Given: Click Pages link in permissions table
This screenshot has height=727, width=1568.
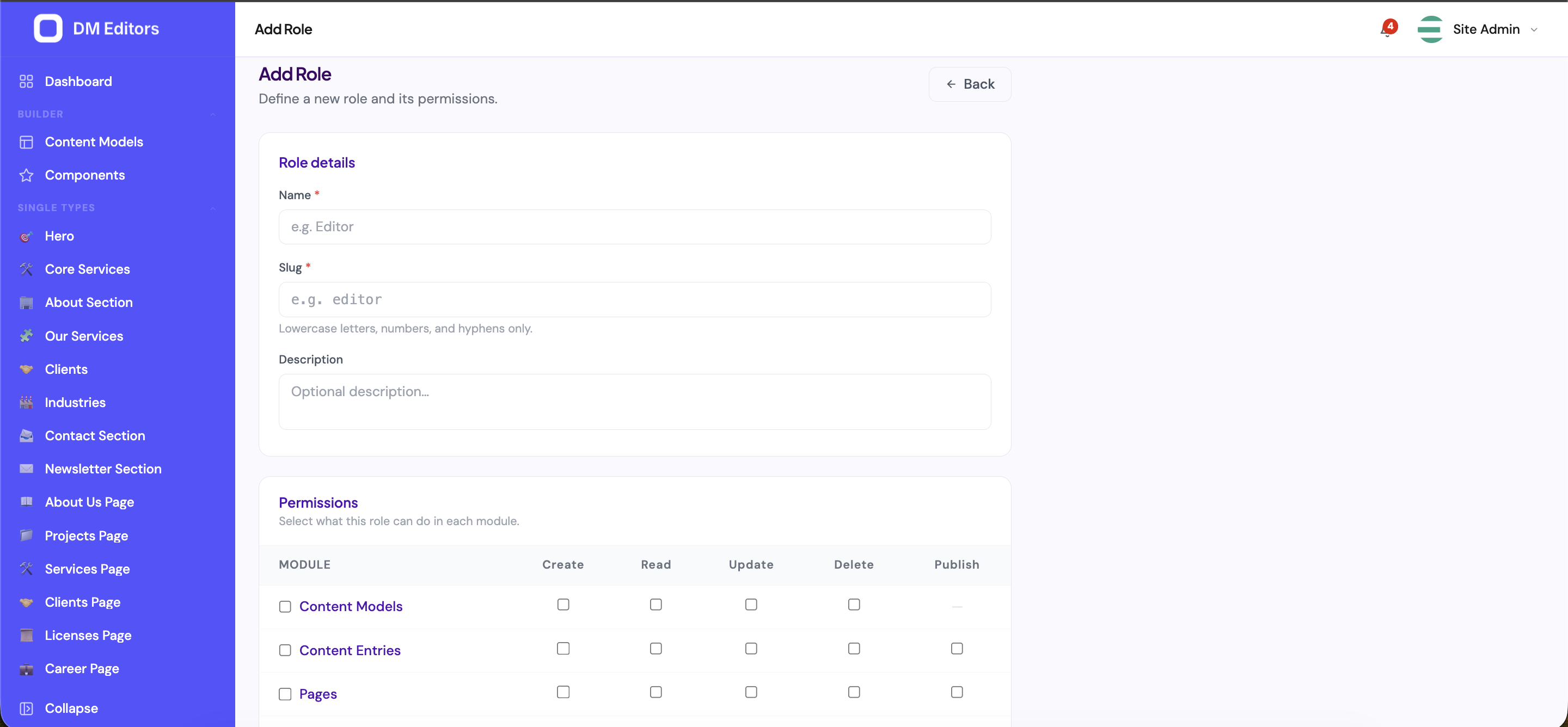Looking at the screenshot, I should pyautogui.click(x=318, y=694).
